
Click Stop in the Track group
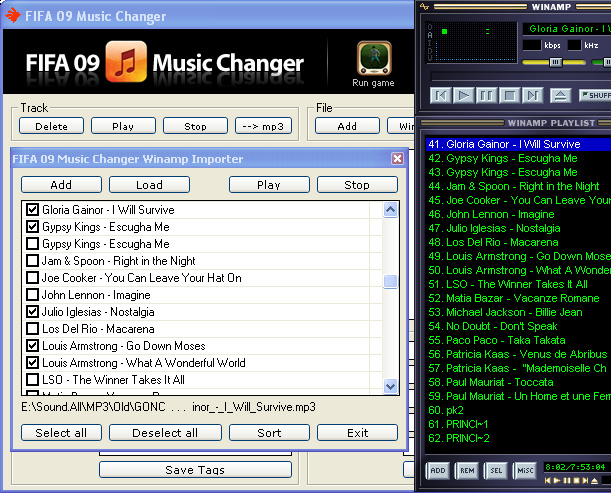[195, 126]
